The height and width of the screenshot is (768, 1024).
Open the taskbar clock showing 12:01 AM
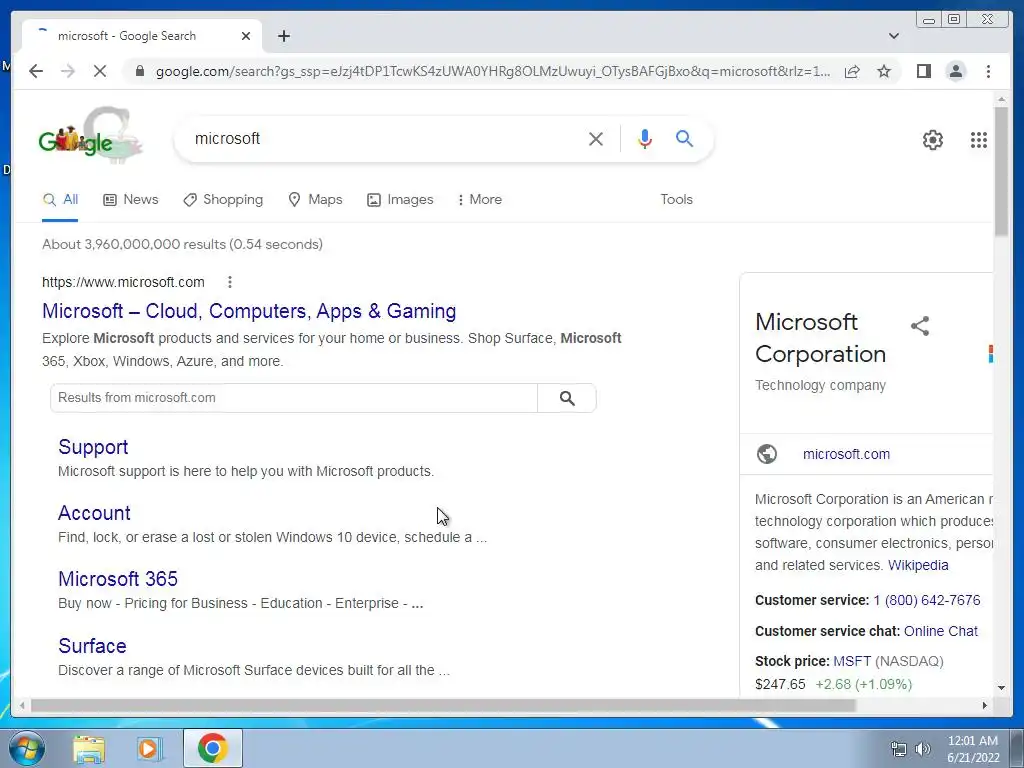point(973,749)
